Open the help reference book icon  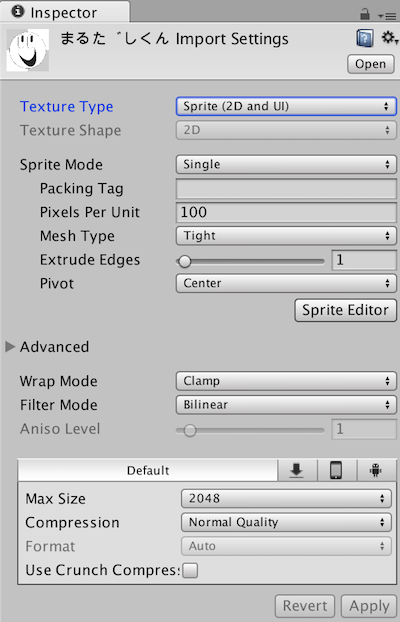365,39
